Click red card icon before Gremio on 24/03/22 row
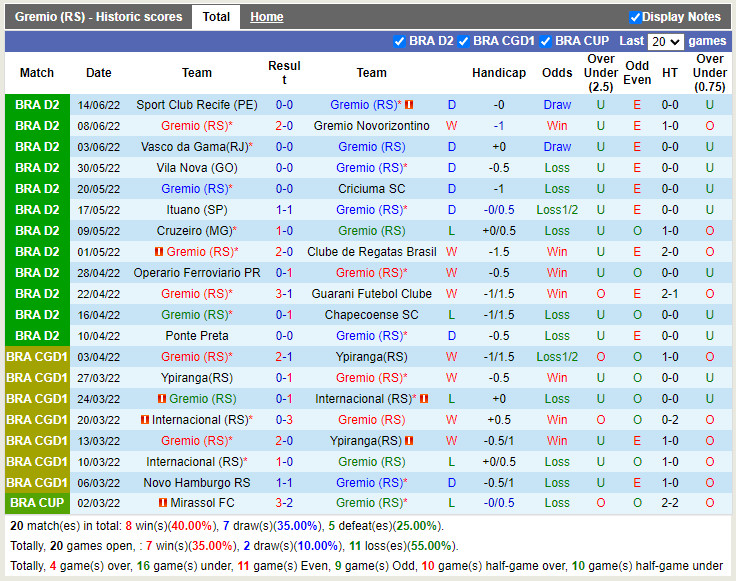736x581 pixels. (x=161, y=399)
